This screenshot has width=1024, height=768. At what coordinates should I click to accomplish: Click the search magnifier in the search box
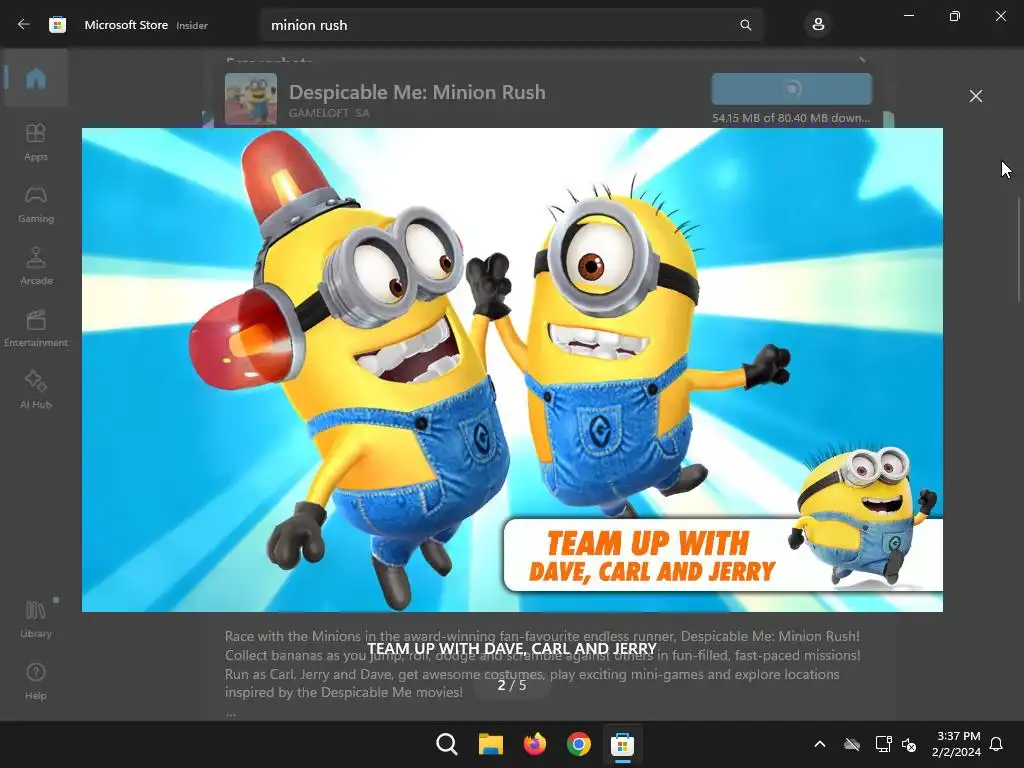[745, 25]
